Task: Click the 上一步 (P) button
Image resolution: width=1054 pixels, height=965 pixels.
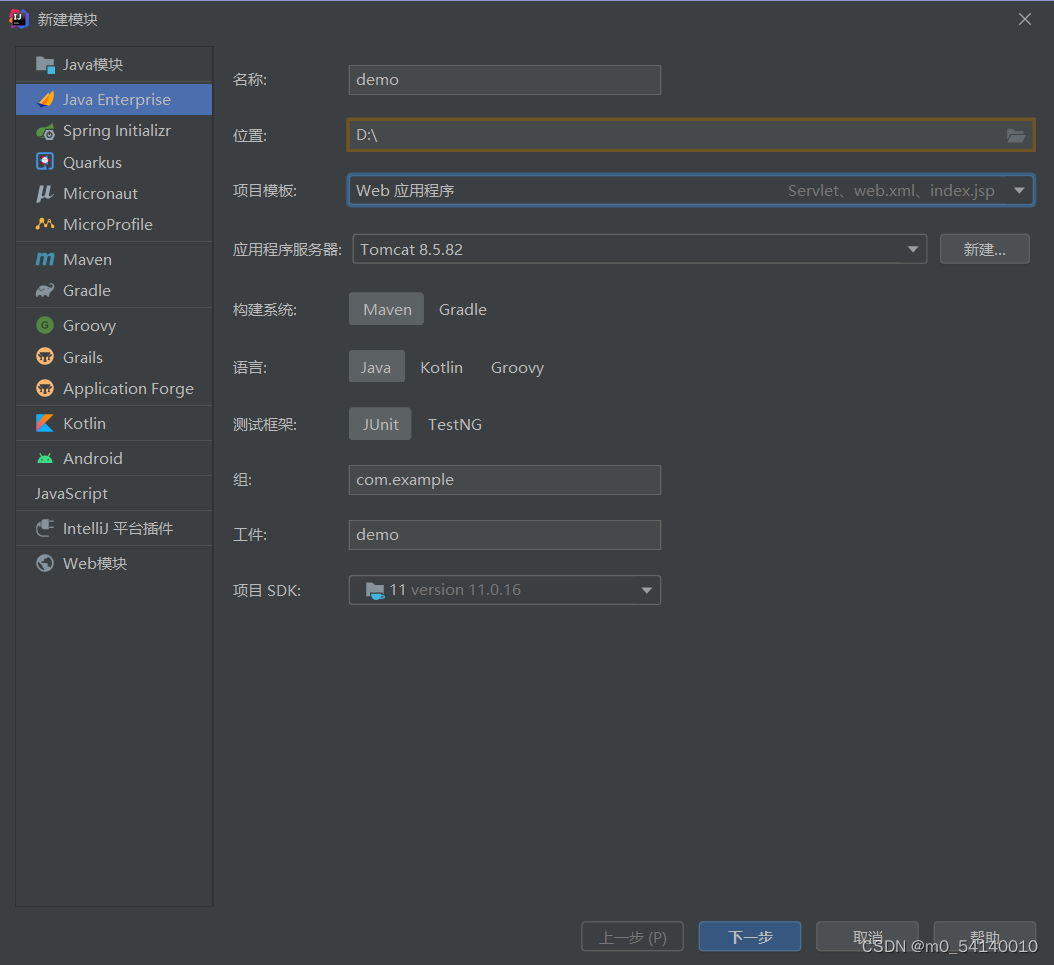Action: [632, 936]
